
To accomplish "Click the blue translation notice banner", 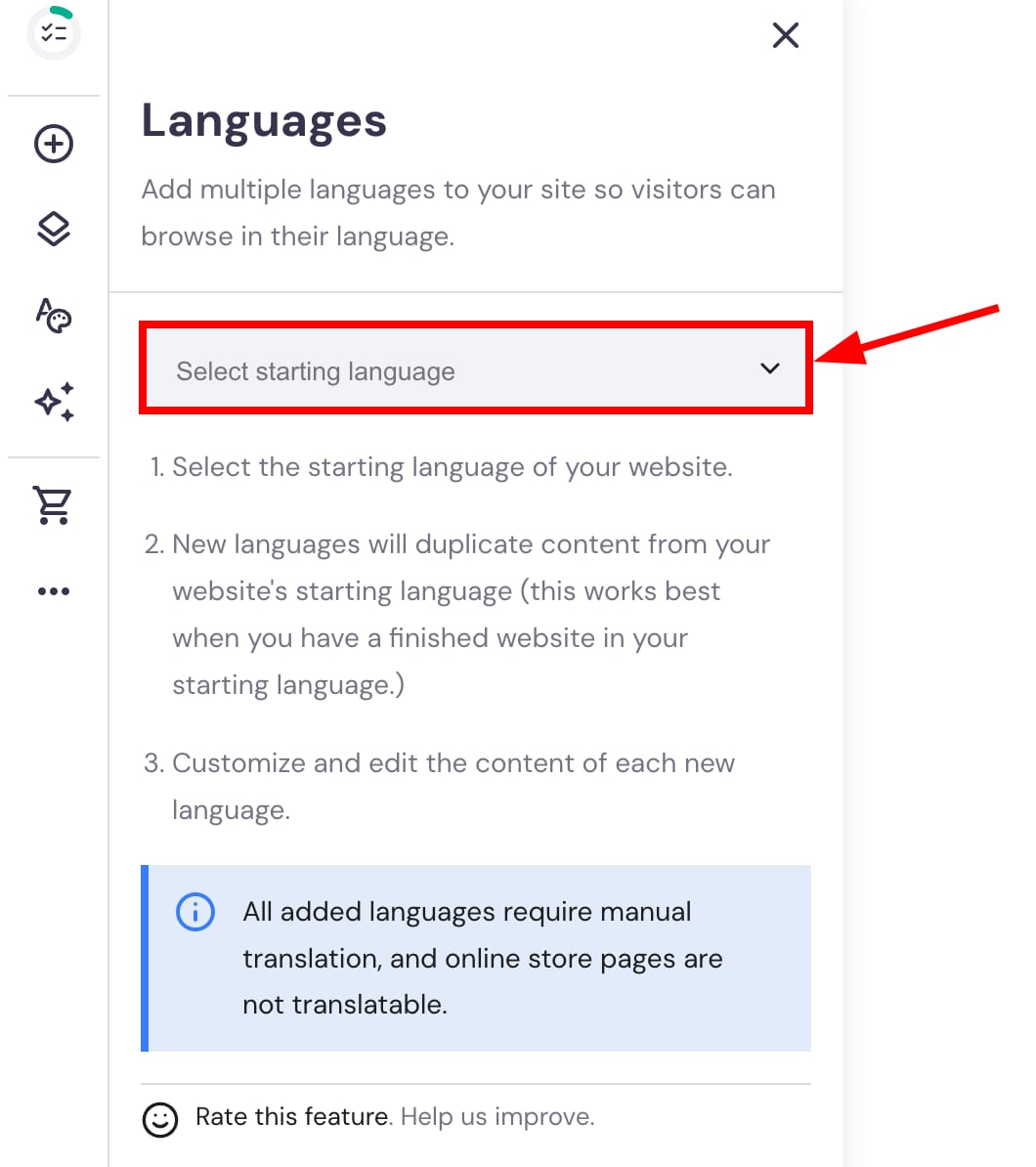I will click(x=476, y=958).
